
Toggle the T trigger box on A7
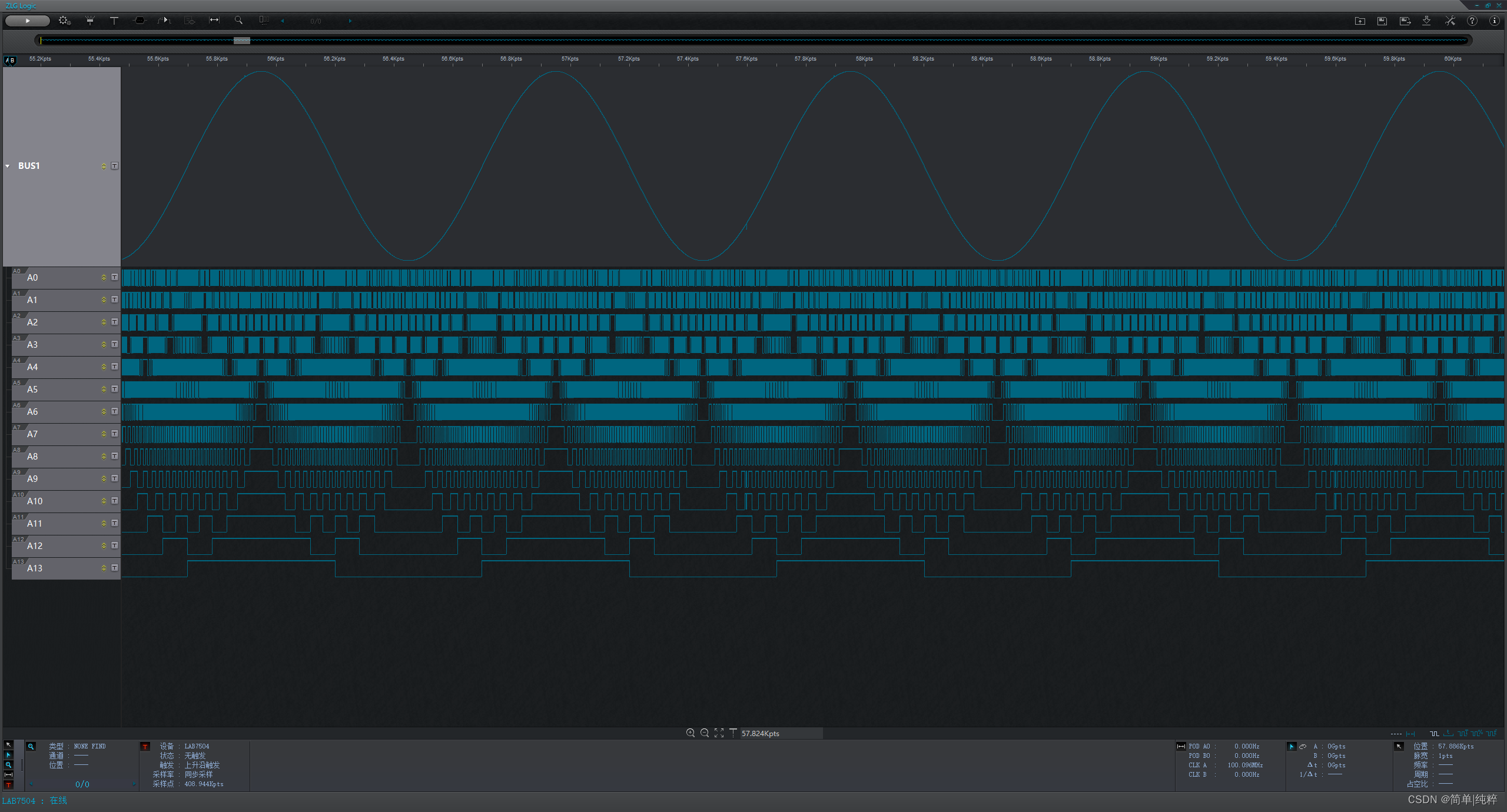tap(115, 434)
